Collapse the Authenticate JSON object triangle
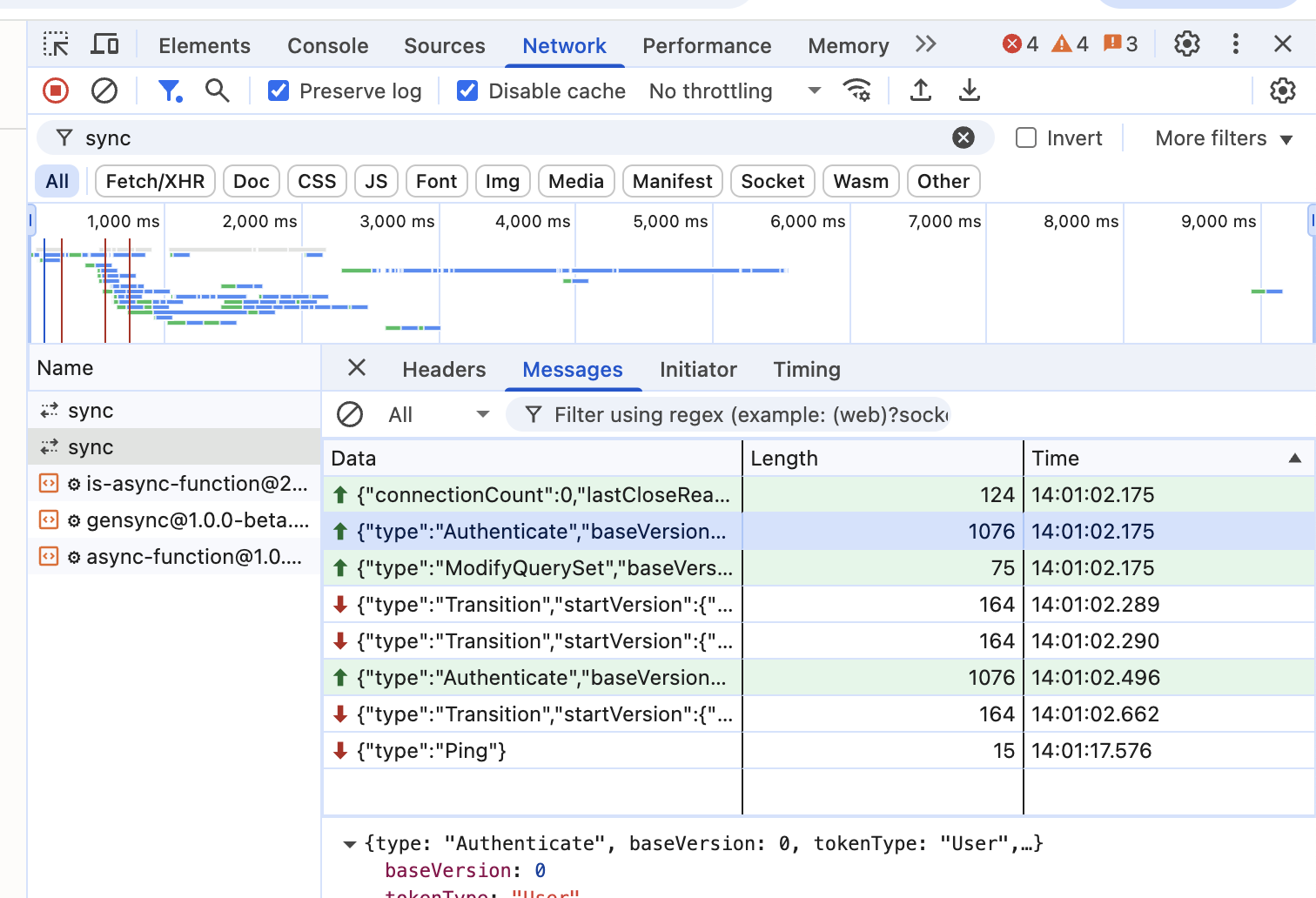This screenshot has height=898, width=1316. click(x=350, y=844)
